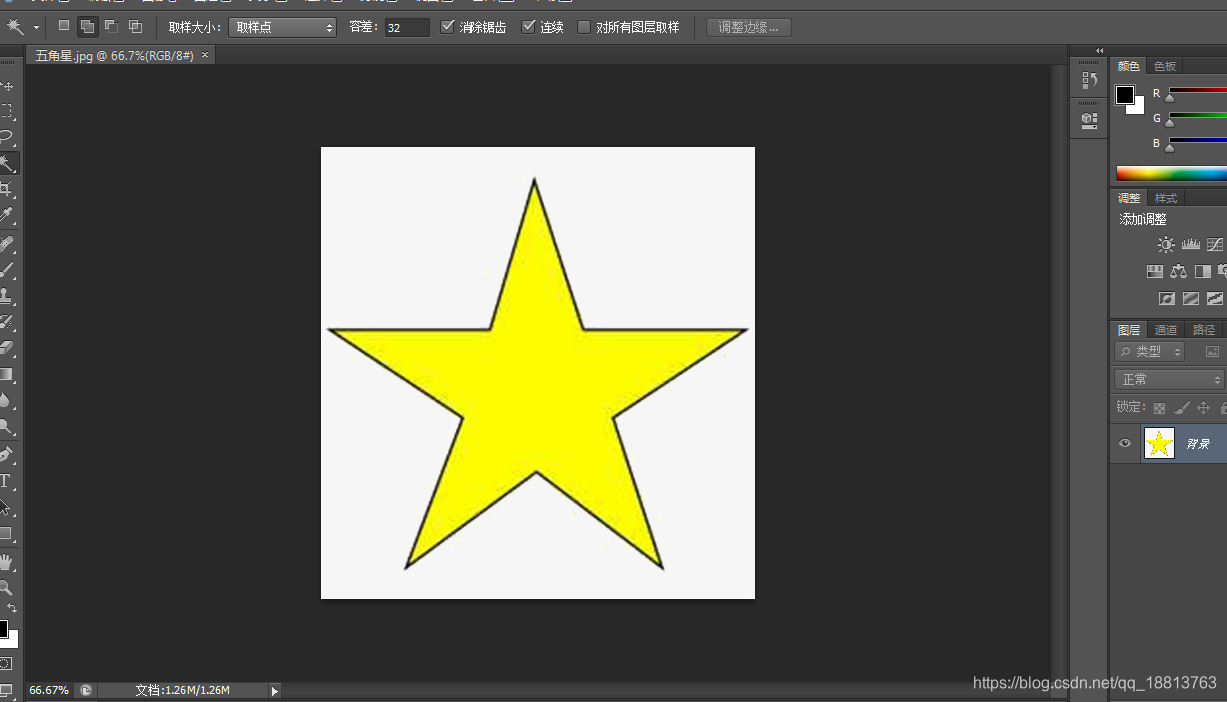Screen dimensions: 1227x702
Task: Switch to the 通道 channels tab
Action: point(1165,330)
